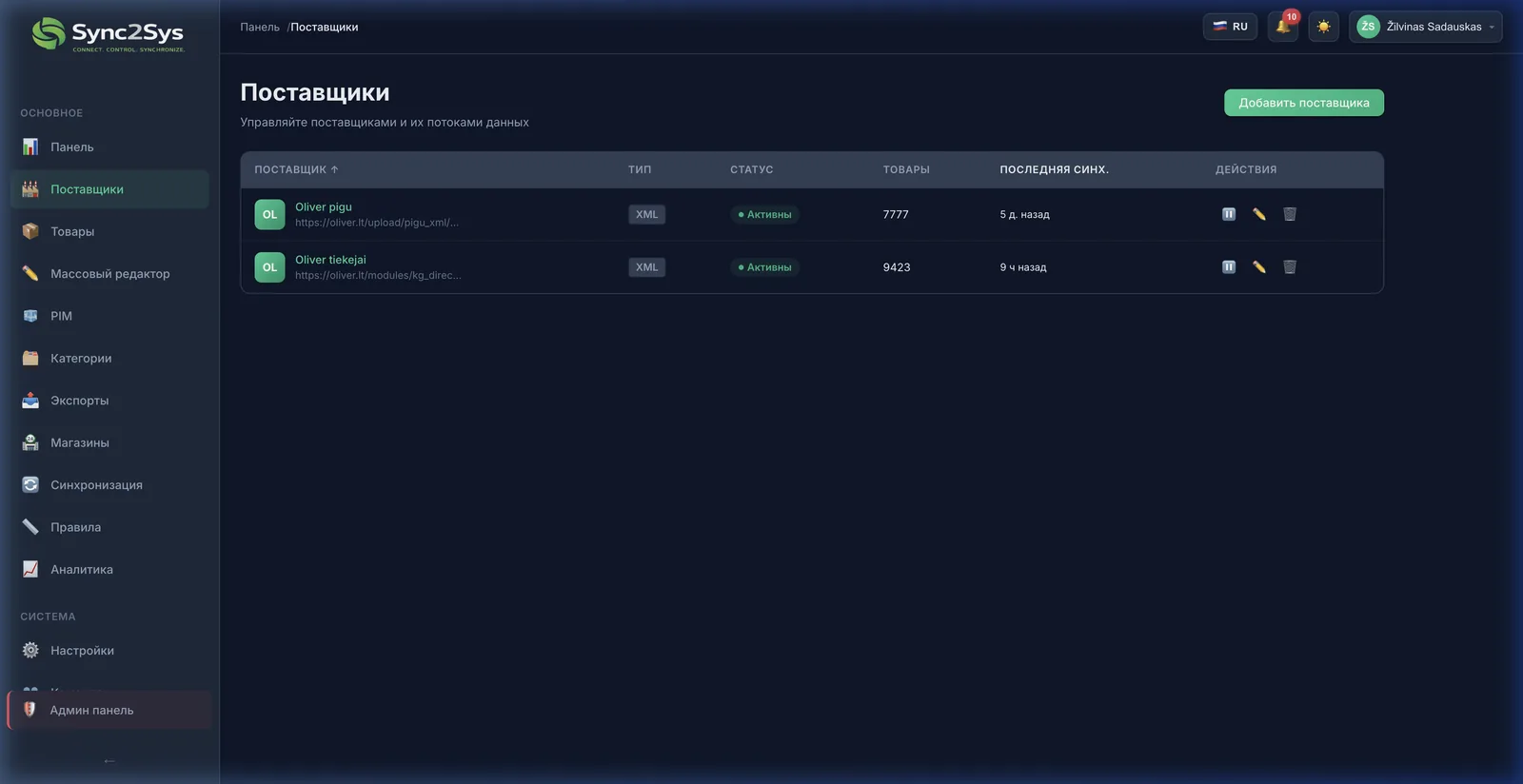Viewport: 1523px width, 784px height.
Task: Click the Панель breadcrumb link
Action: pos(260,27)
